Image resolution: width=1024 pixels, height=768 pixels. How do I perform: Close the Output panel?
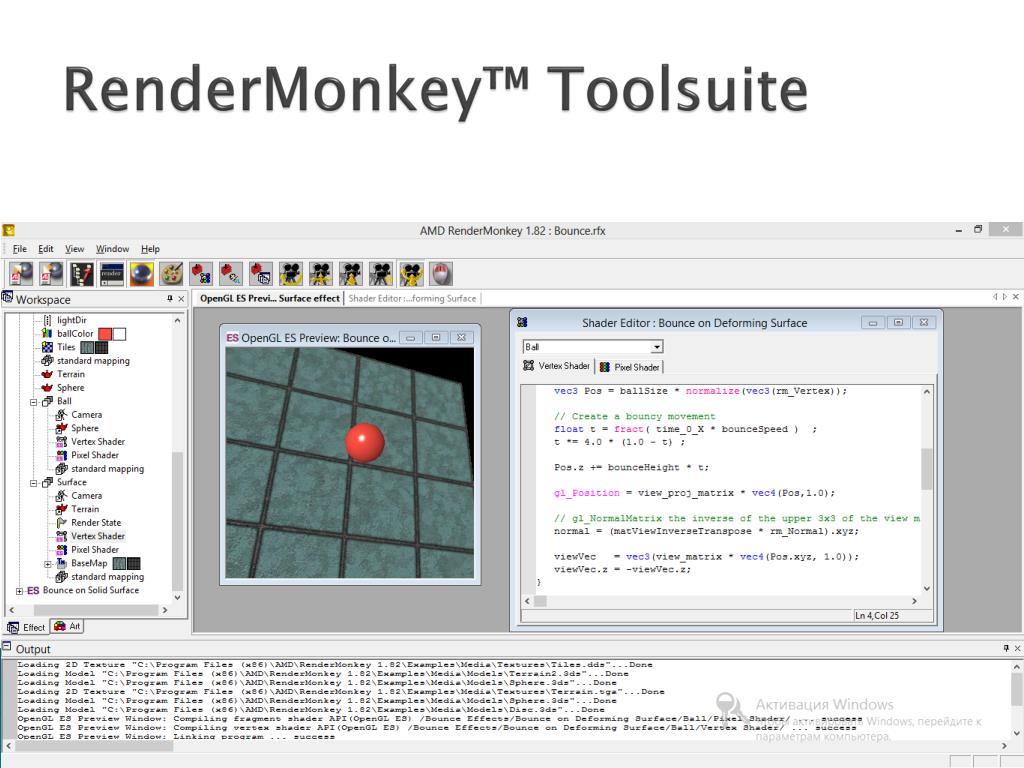[1017, 648]
